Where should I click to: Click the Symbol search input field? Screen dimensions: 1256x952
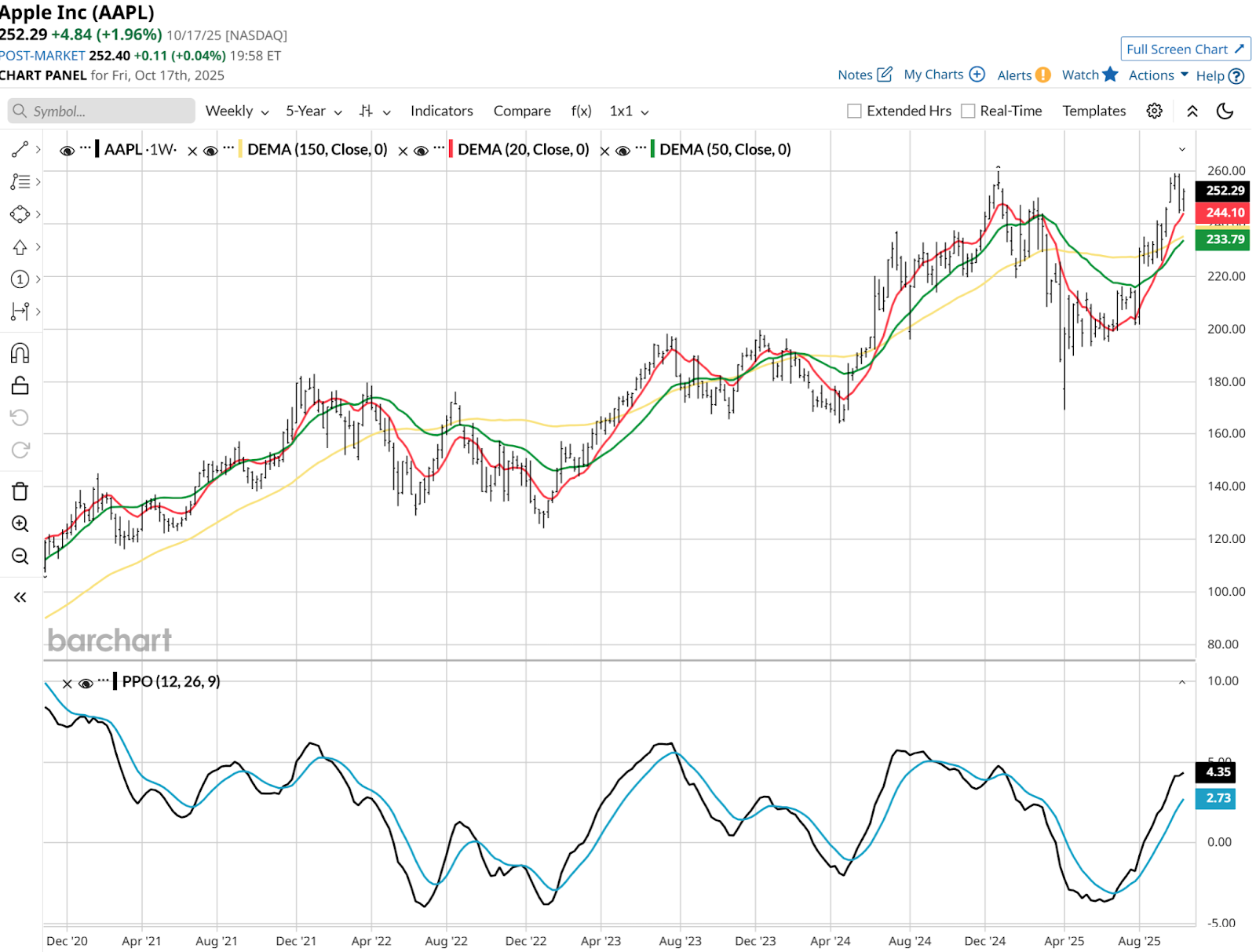pos(102,111)
